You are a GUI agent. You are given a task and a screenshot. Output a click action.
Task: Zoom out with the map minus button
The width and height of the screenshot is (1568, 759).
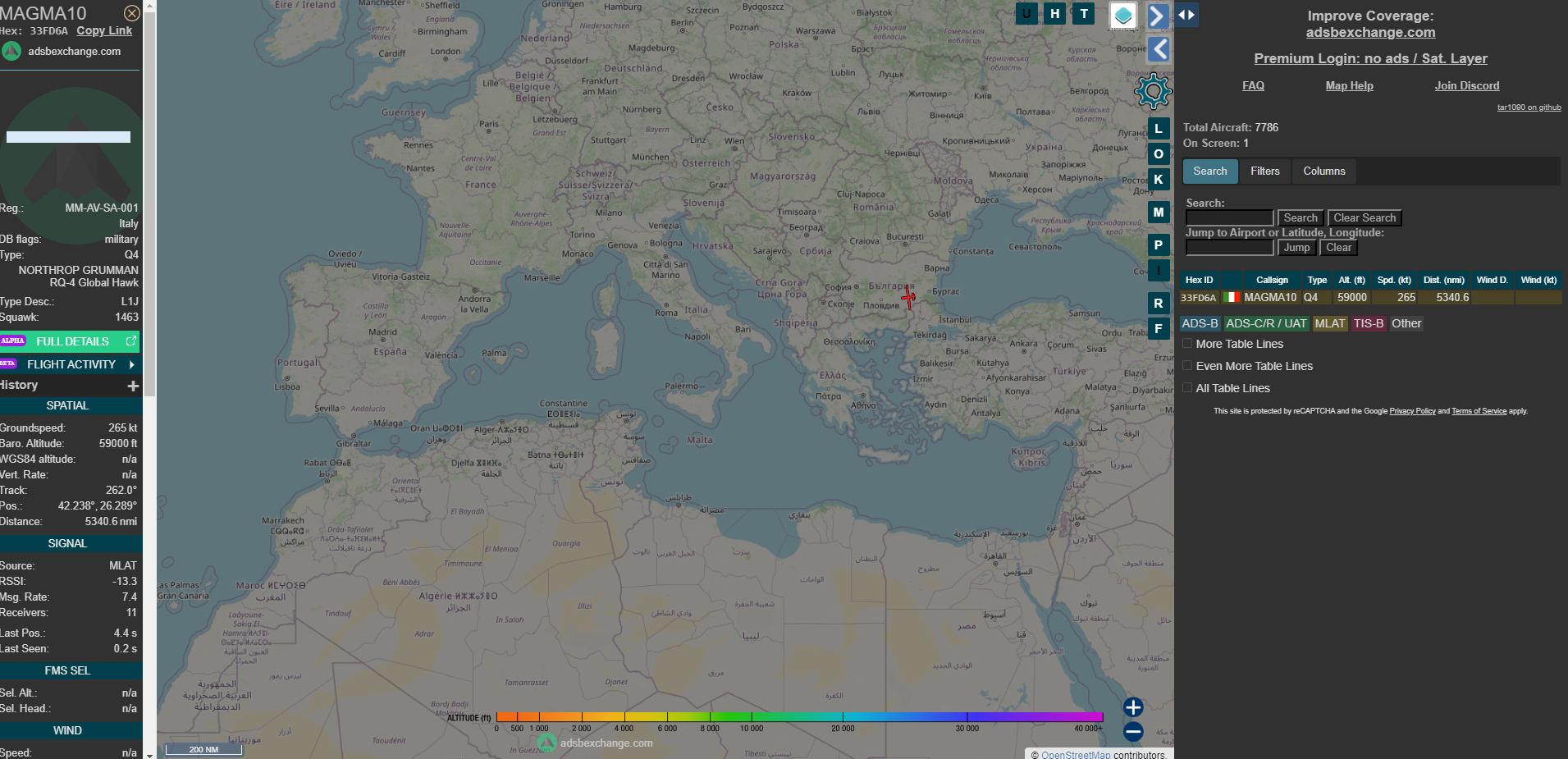tap(1133, 732)
